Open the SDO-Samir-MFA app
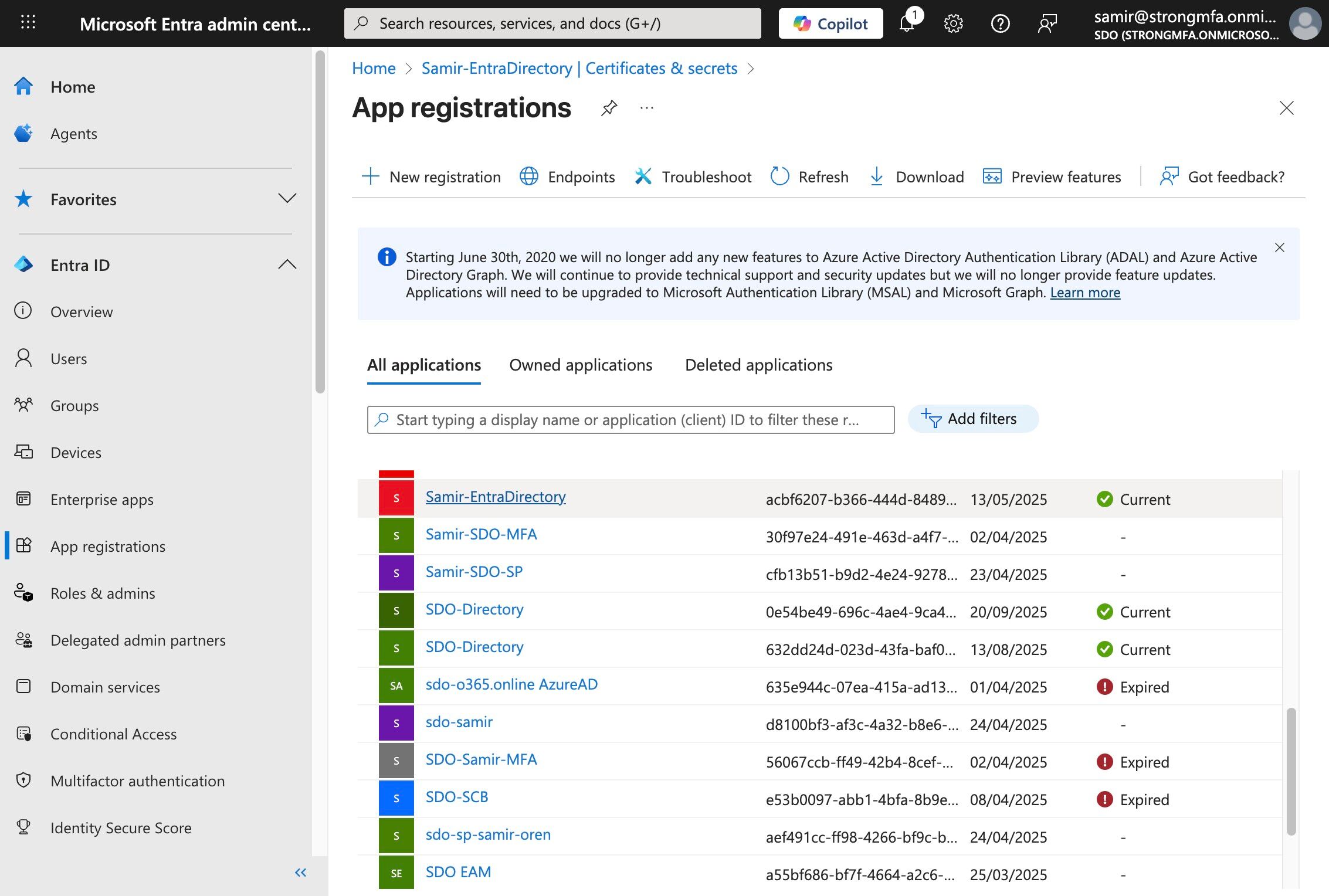 tap(481, 759)
